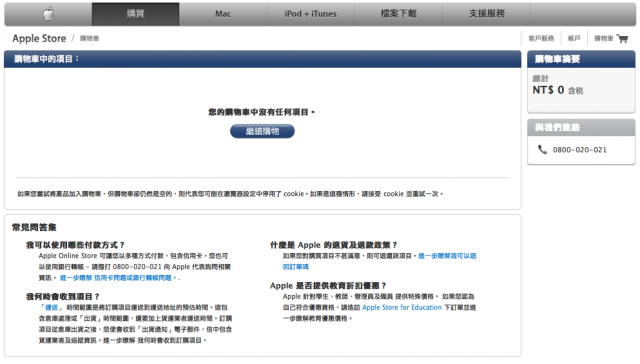Open the 檔案下載 tab
This screenshot has width=640, height=364.
(398, 14)
